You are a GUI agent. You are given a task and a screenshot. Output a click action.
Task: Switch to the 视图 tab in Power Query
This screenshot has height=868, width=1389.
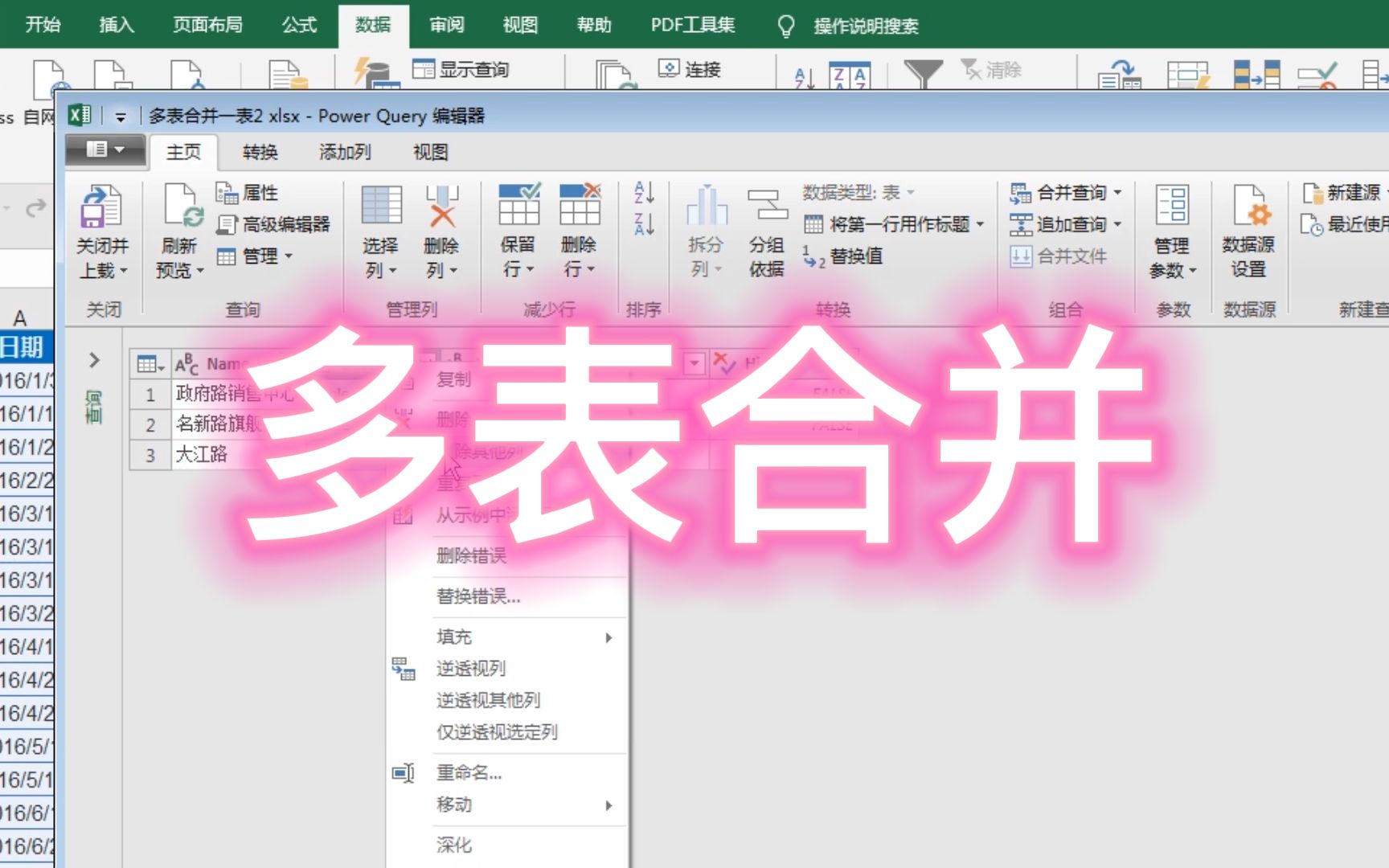coord(431,152)
